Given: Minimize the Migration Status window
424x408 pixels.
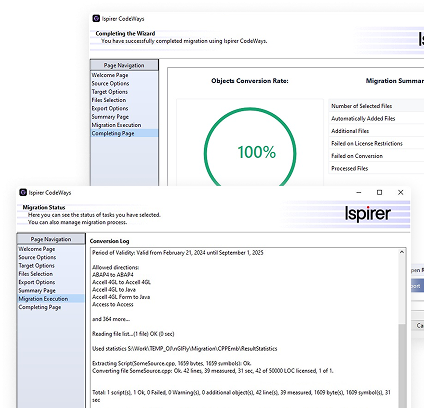Looking at the screenshot, I should [359, 192].
